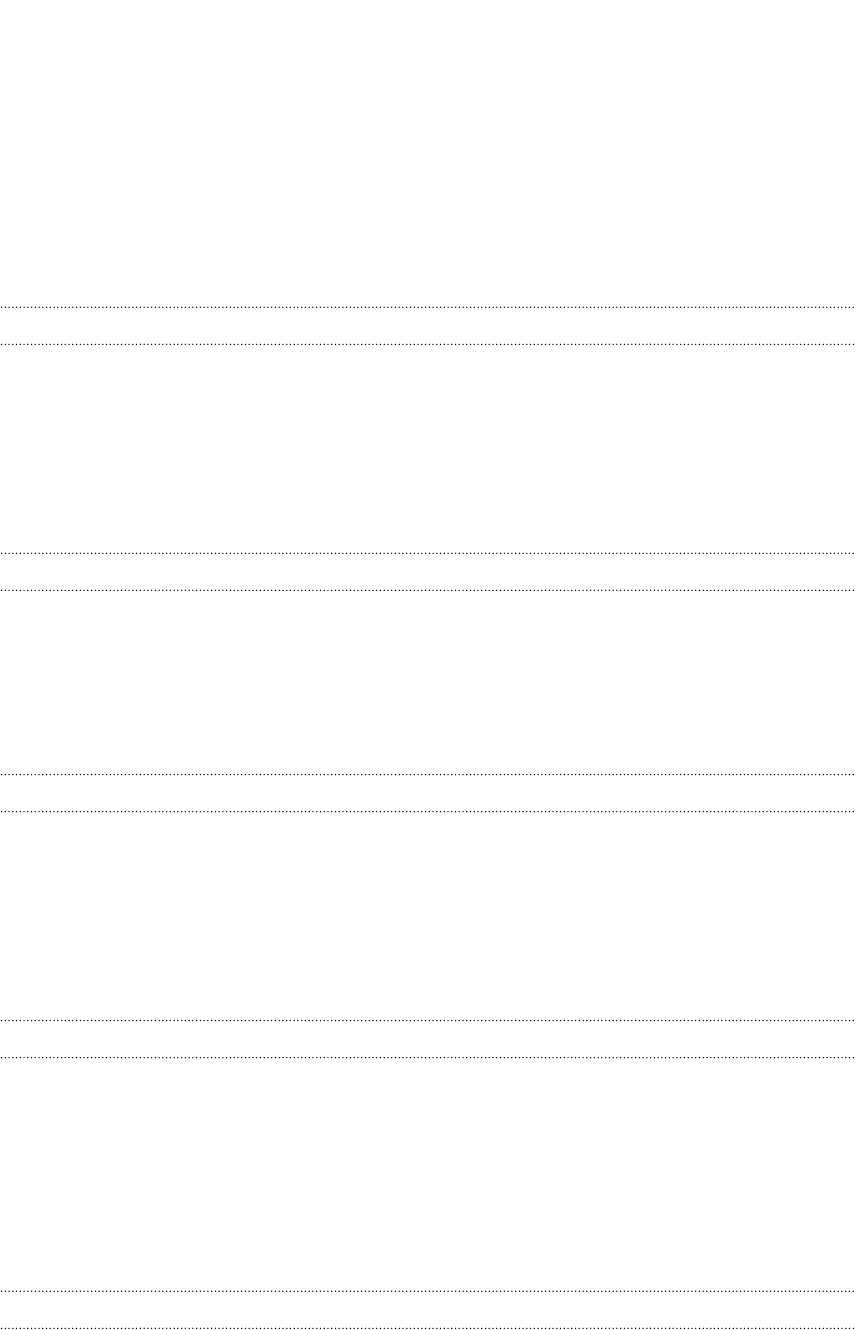Click the topmost dotted horizontal line
The width and height of the screenshot is (855, 1330).
[x=427, y=307]
